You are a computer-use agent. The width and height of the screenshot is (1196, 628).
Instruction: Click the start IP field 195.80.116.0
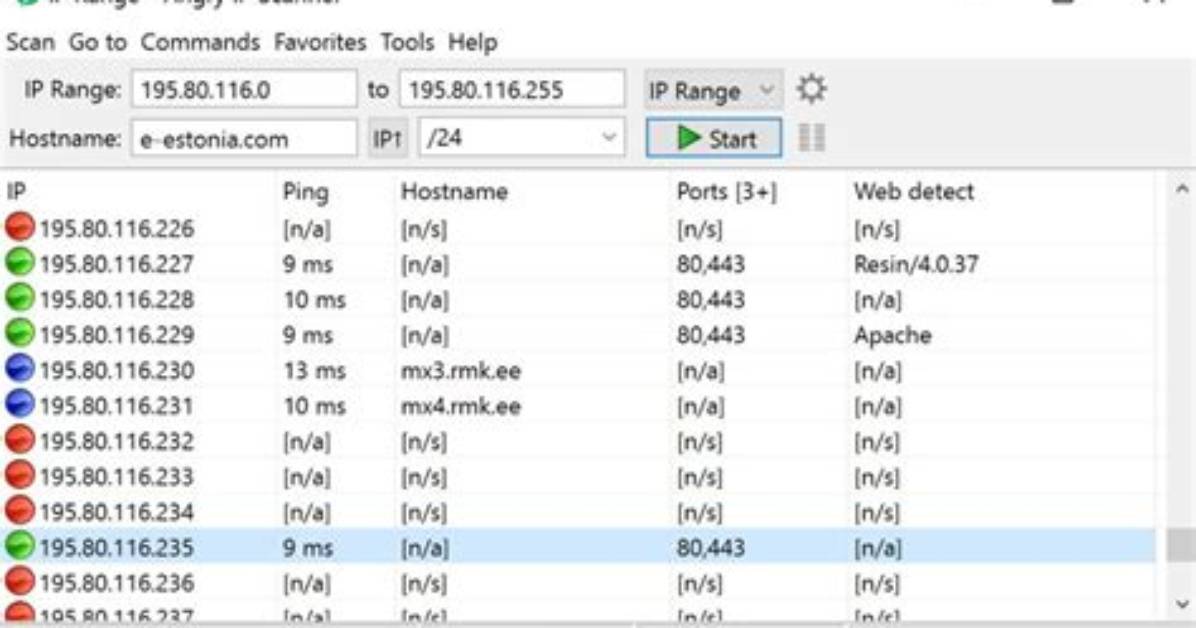pyautogui.click(x=244, y=90)
